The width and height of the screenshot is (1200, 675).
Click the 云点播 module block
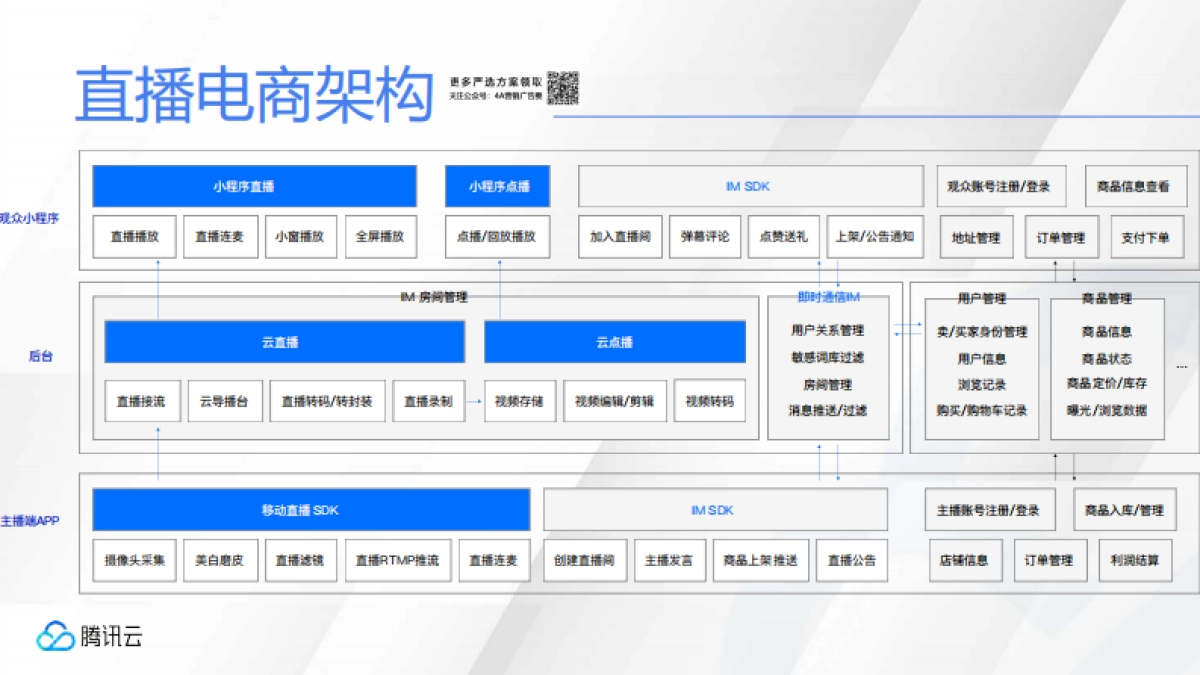pyautogui.click(x=614, y=341)
